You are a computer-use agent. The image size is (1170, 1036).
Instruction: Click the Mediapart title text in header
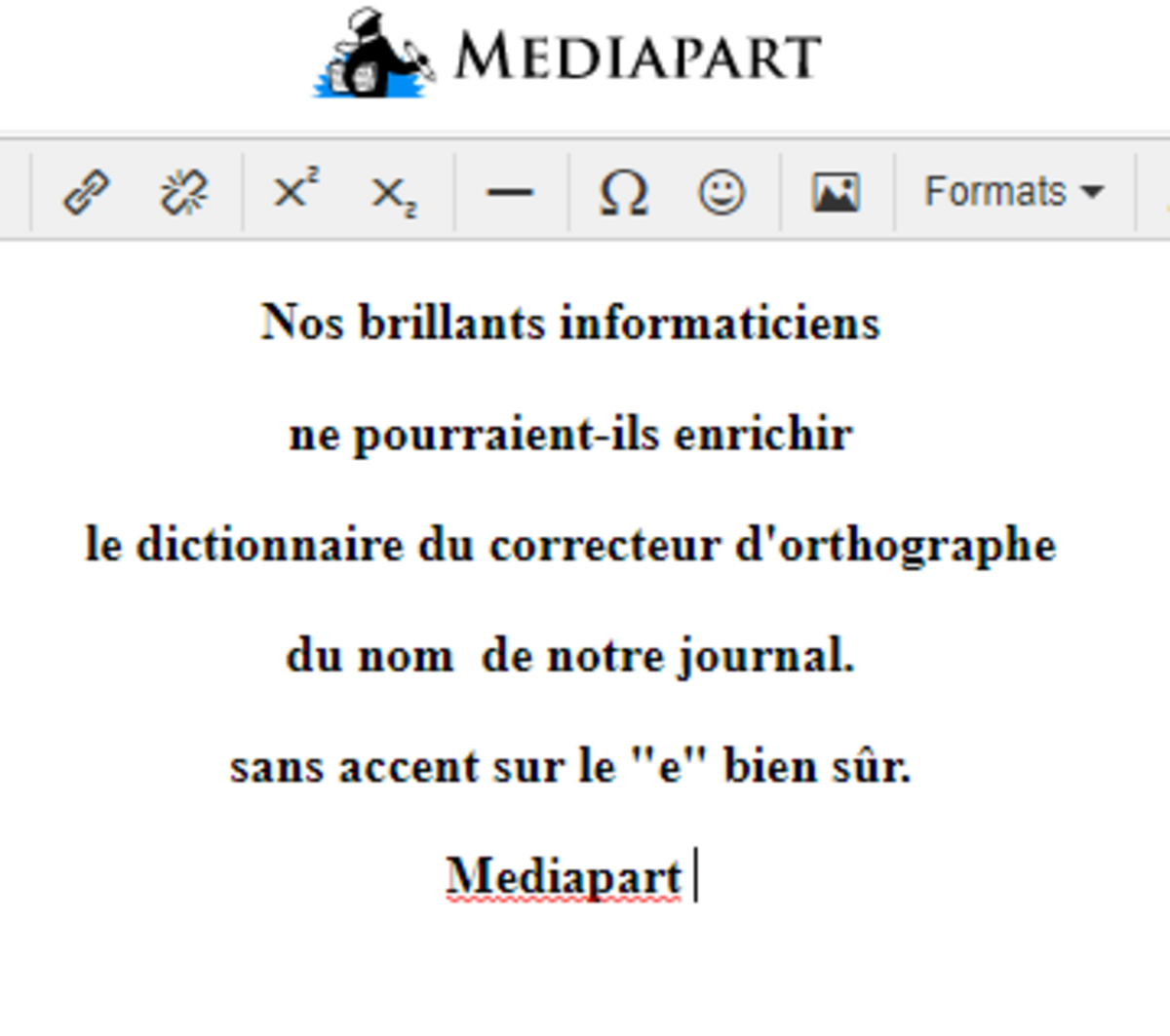[x=638, y=57]
